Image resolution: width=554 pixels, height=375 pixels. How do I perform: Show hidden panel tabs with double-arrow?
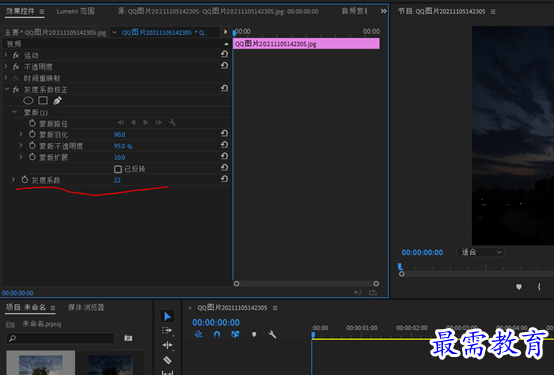(383, 11)
